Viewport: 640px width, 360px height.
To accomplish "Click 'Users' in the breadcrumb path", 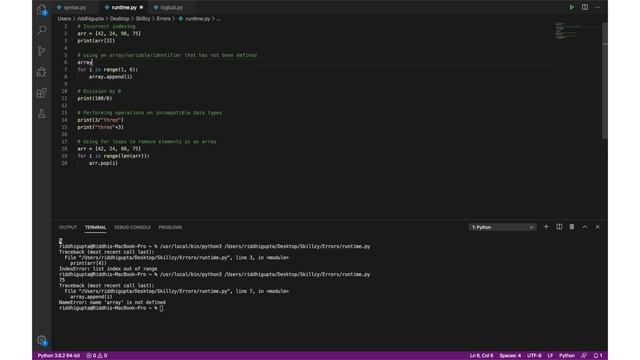I will pyautogui.click(x=64, y=19).
